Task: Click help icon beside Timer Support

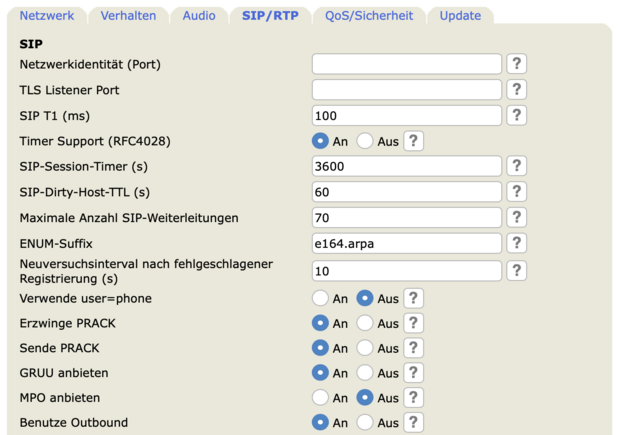Action: click(x=413, y=141)
